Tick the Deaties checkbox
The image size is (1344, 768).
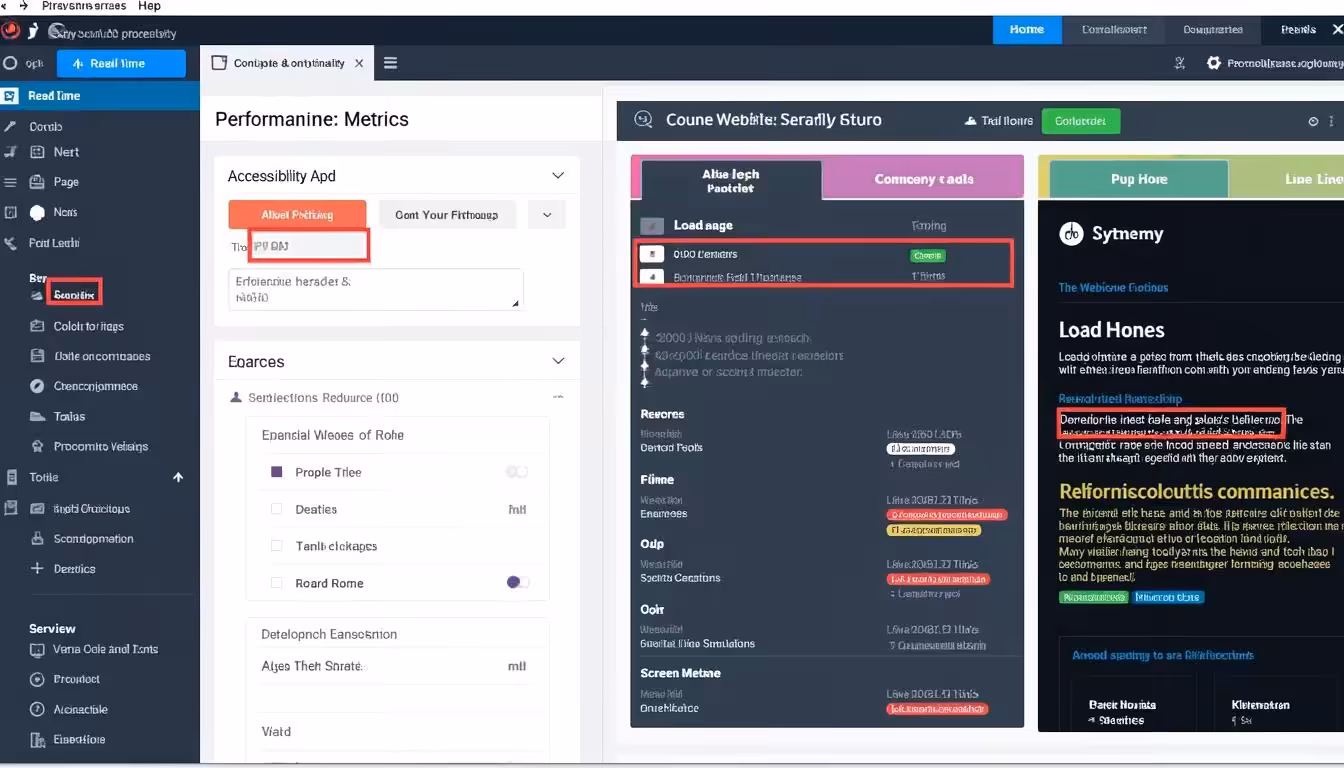coord(277,509)
